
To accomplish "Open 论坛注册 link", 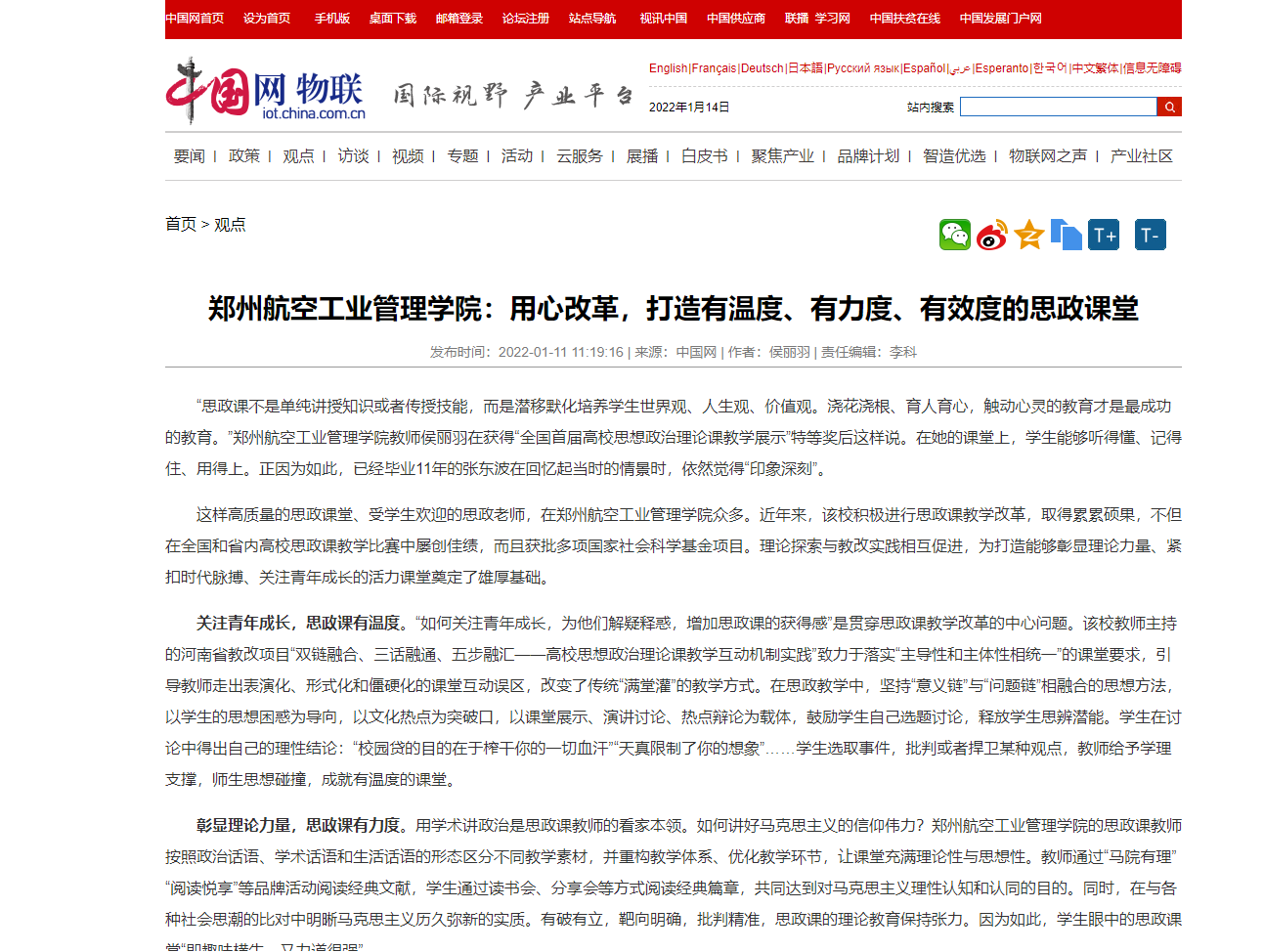I will [526, 19].
